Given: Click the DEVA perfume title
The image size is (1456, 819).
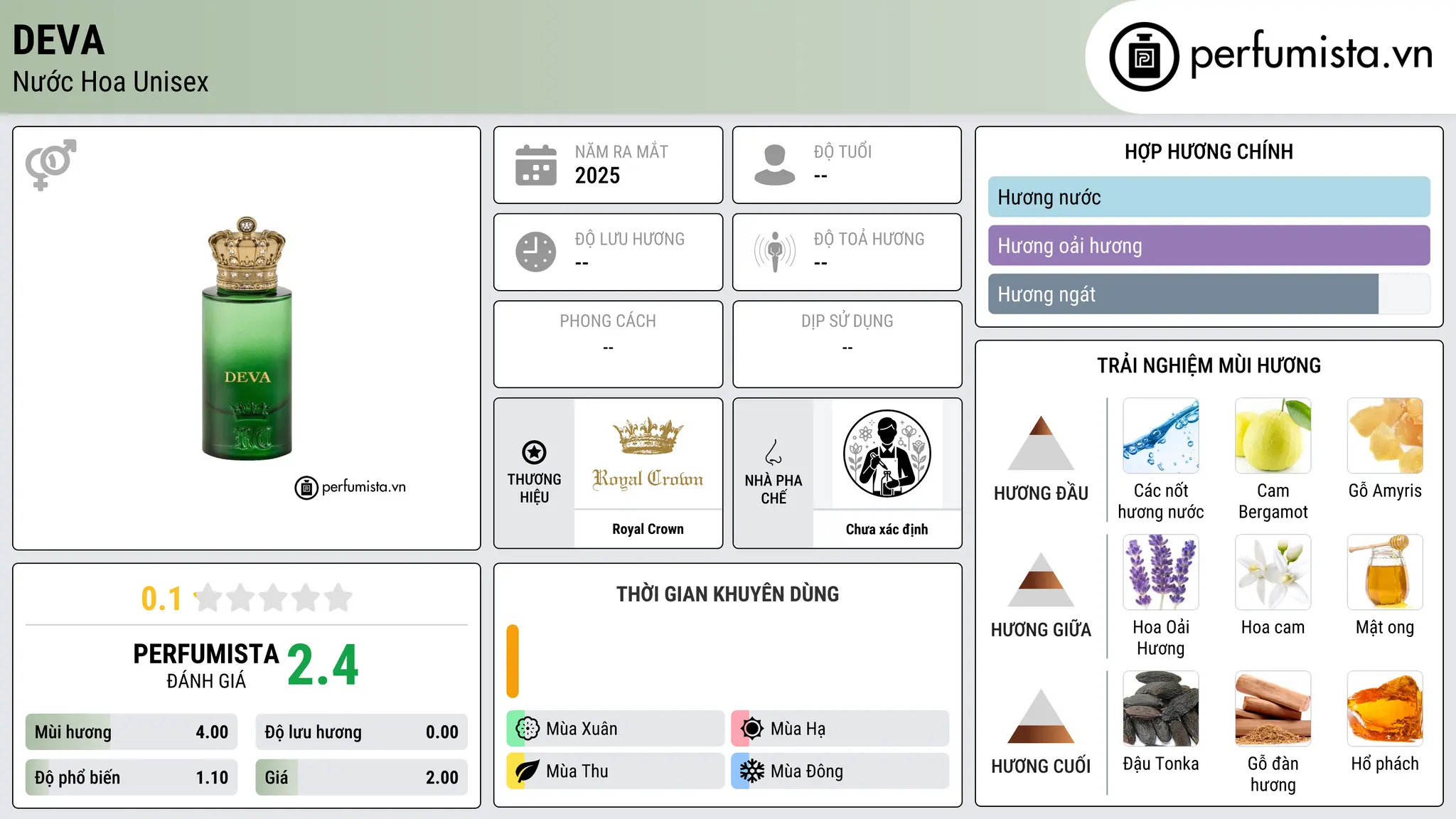Looking at the screenshot, I should pos(59,41).
